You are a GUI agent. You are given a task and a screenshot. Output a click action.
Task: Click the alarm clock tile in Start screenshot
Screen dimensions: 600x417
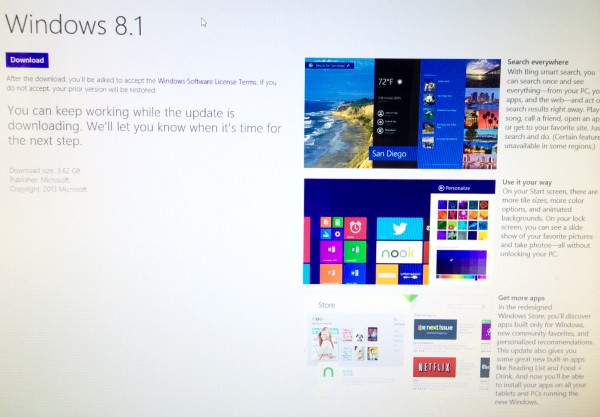[355, 228]
